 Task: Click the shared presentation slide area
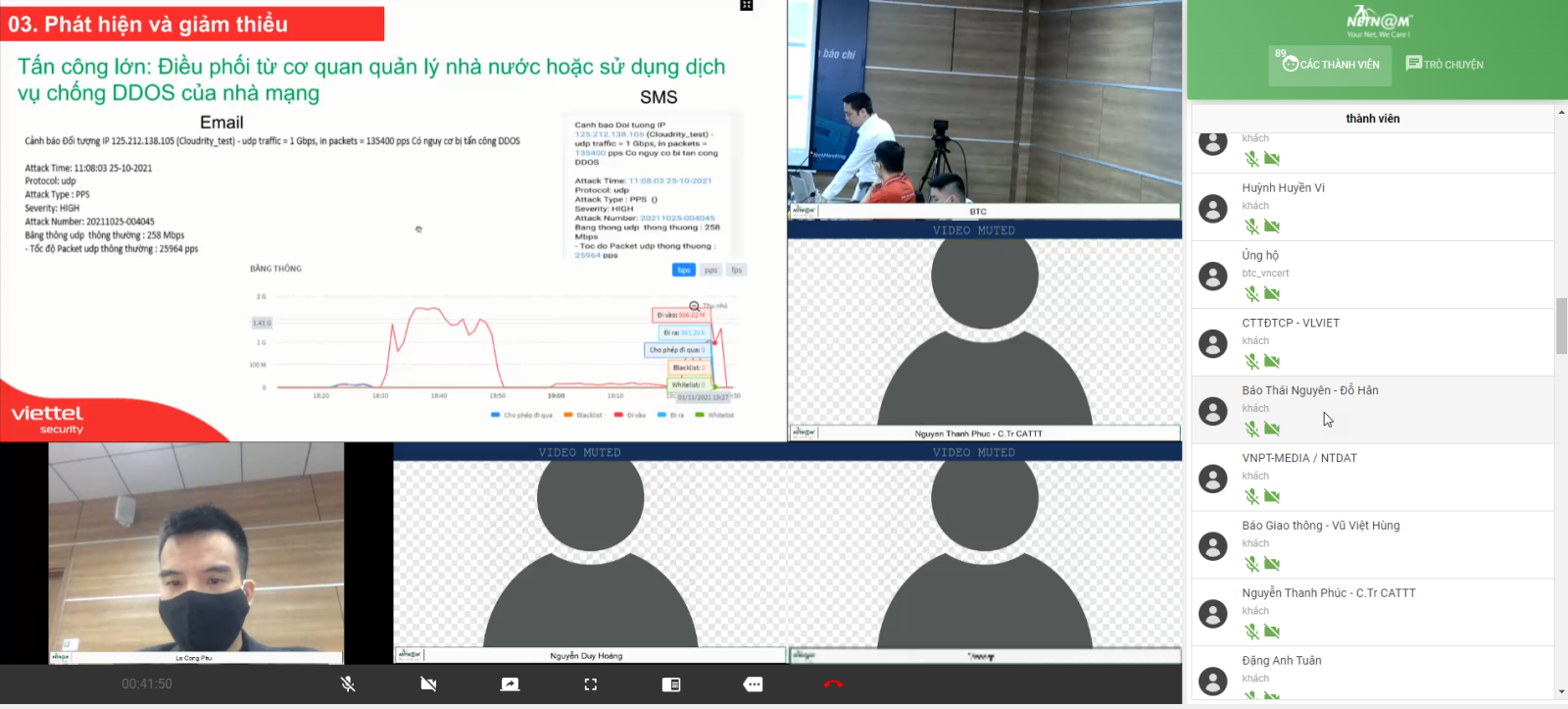coord(392,221)
